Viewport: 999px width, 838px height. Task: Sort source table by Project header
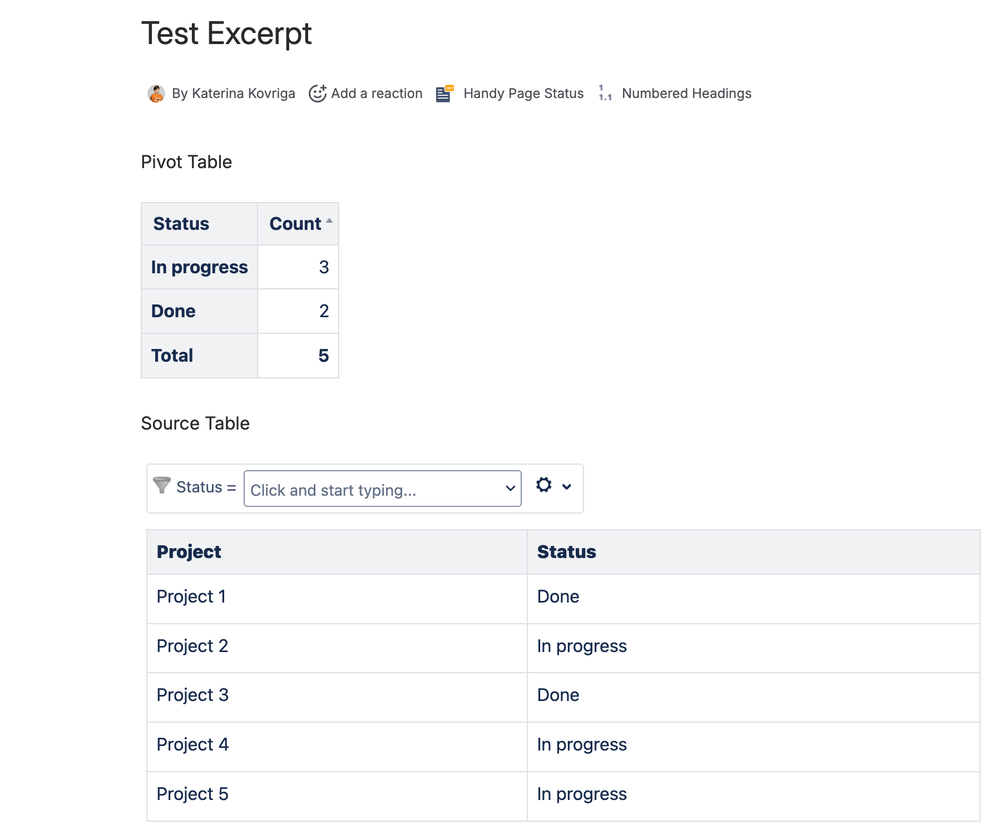[189, 552]
